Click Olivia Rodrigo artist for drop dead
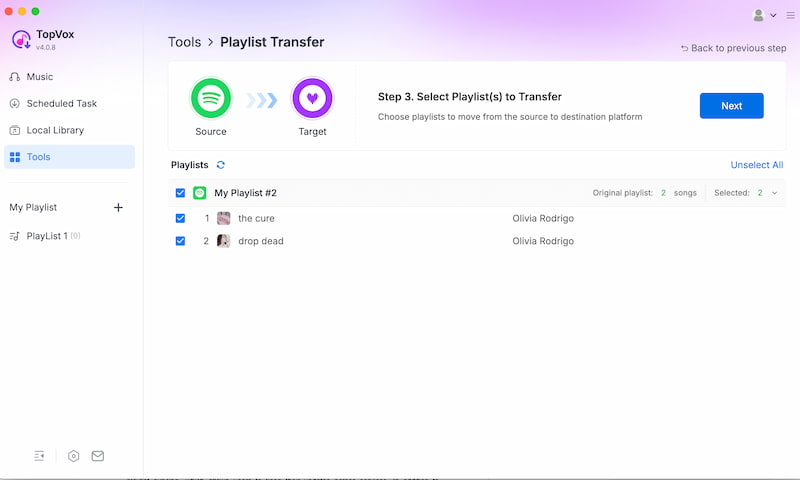 point(543,241)
